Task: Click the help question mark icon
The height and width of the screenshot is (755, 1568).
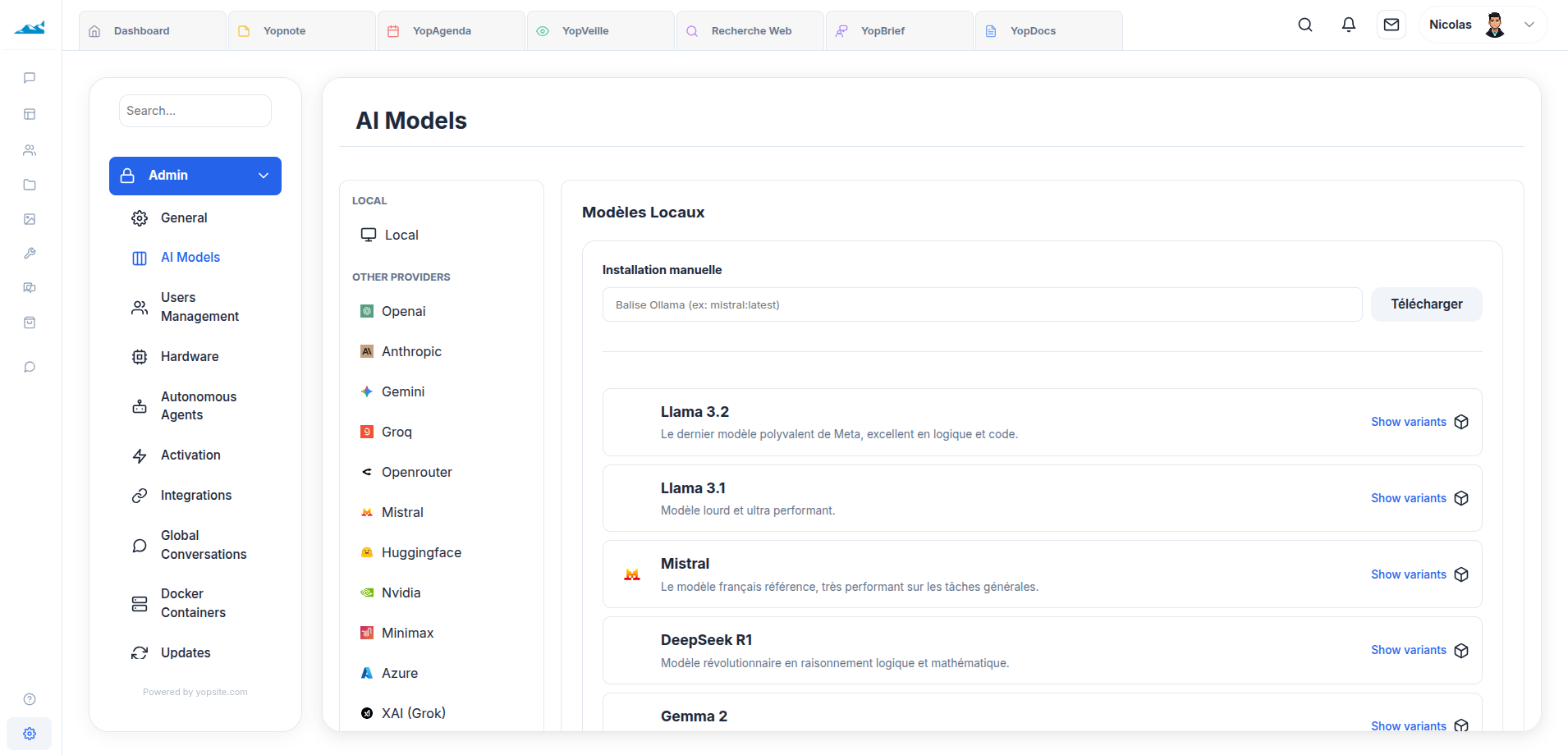Action: 30,699
